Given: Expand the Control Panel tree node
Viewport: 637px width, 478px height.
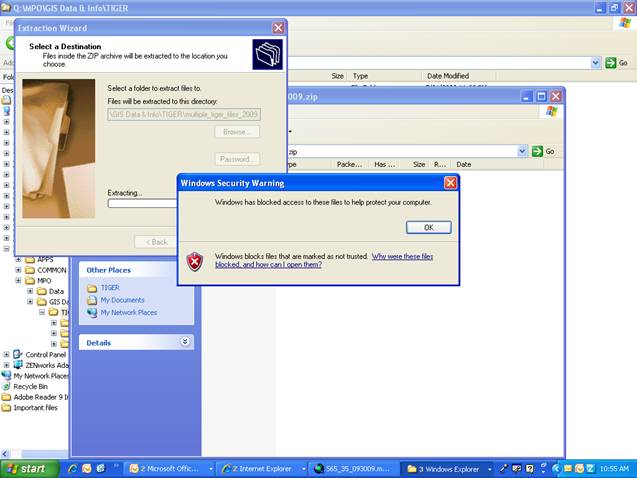Looking at the screenshot, I should (6, 354).
